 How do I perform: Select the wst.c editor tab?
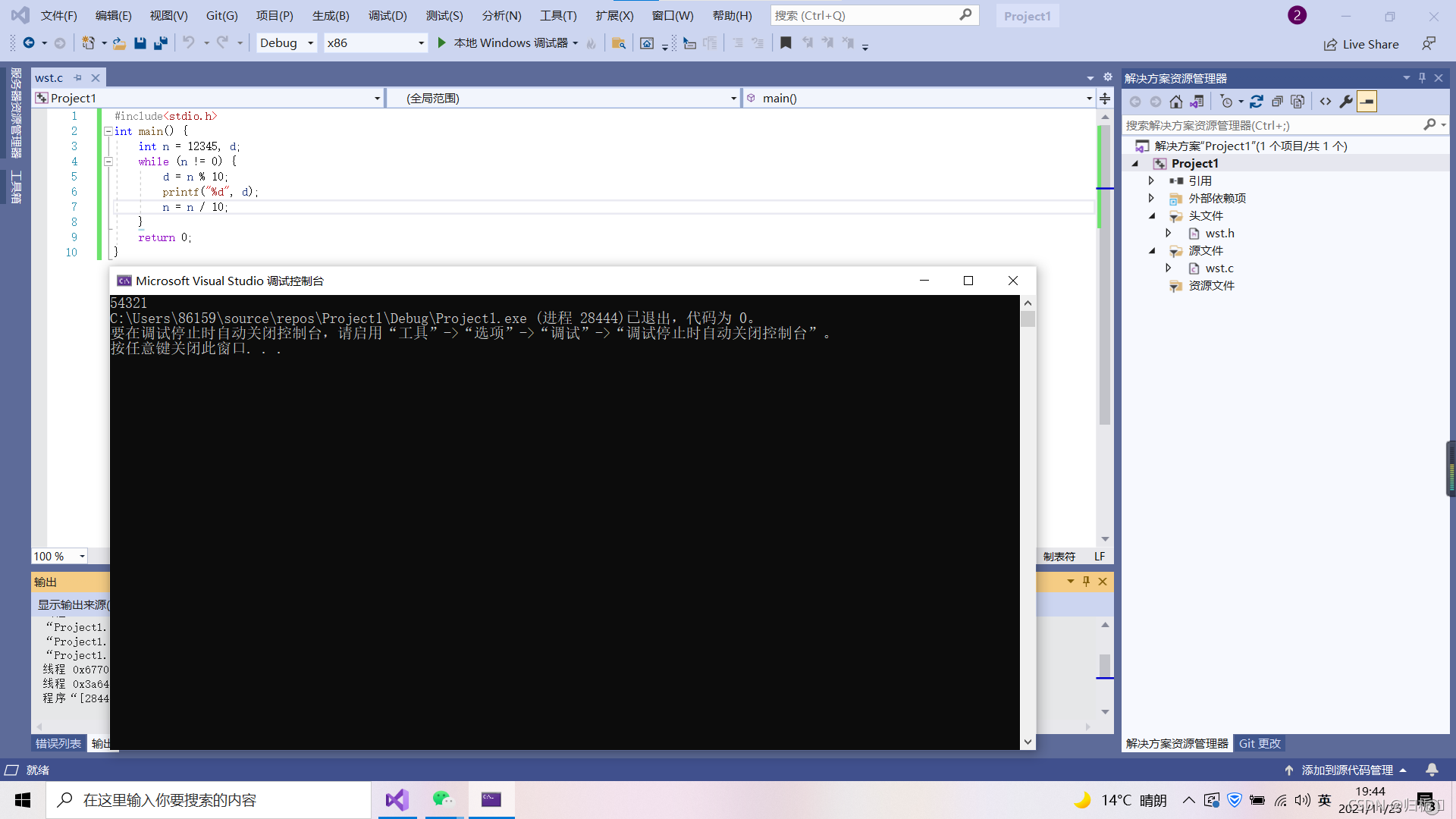coord(49,78)
